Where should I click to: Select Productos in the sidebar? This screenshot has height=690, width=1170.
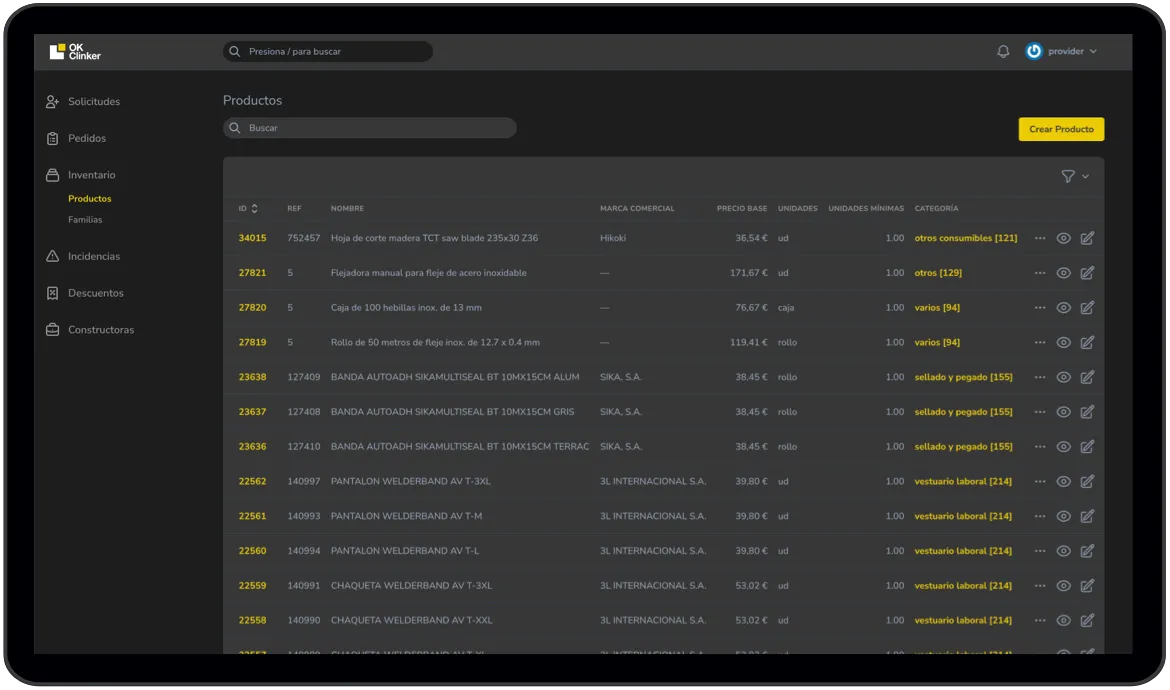click(90, 199)
